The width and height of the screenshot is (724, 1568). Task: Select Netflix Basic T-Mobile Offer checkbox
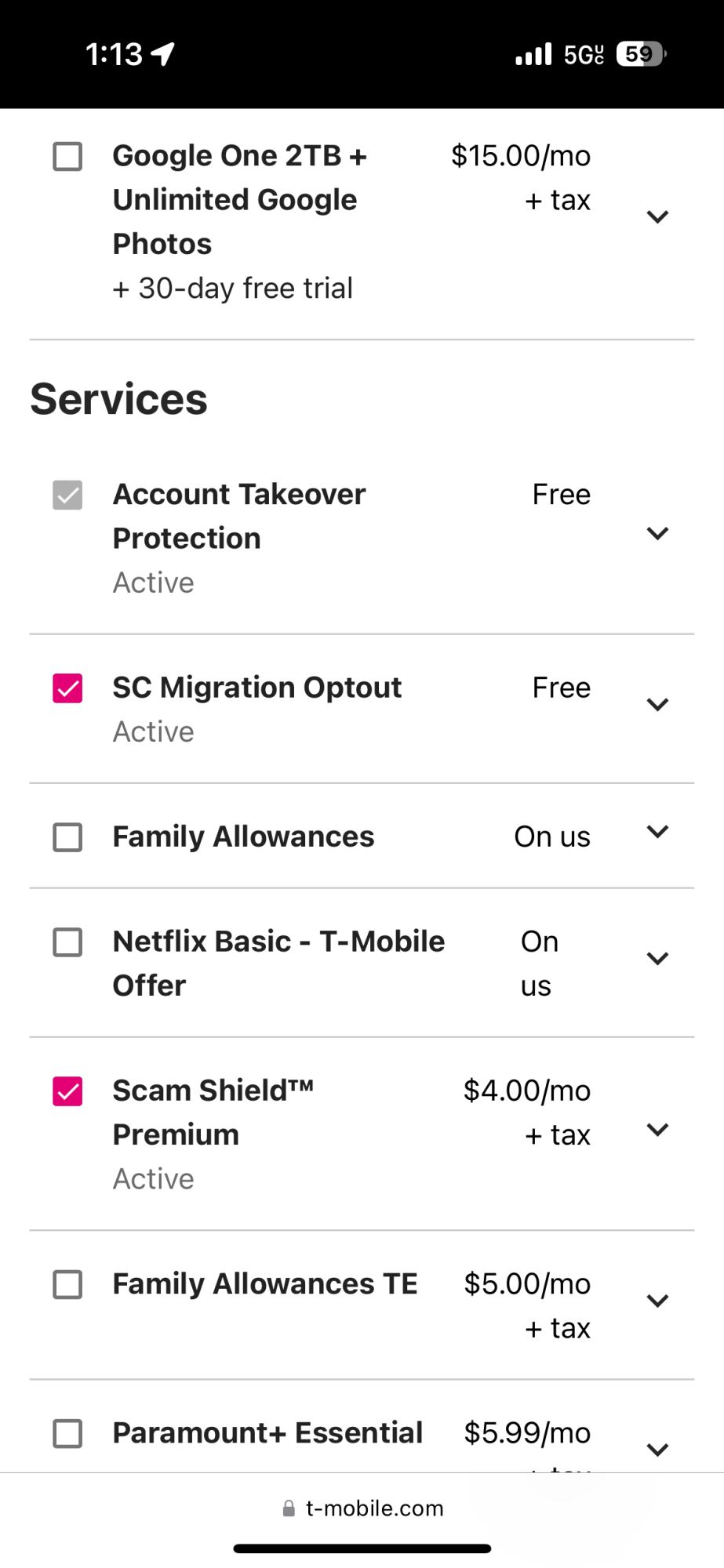click(x=67, y=942)
